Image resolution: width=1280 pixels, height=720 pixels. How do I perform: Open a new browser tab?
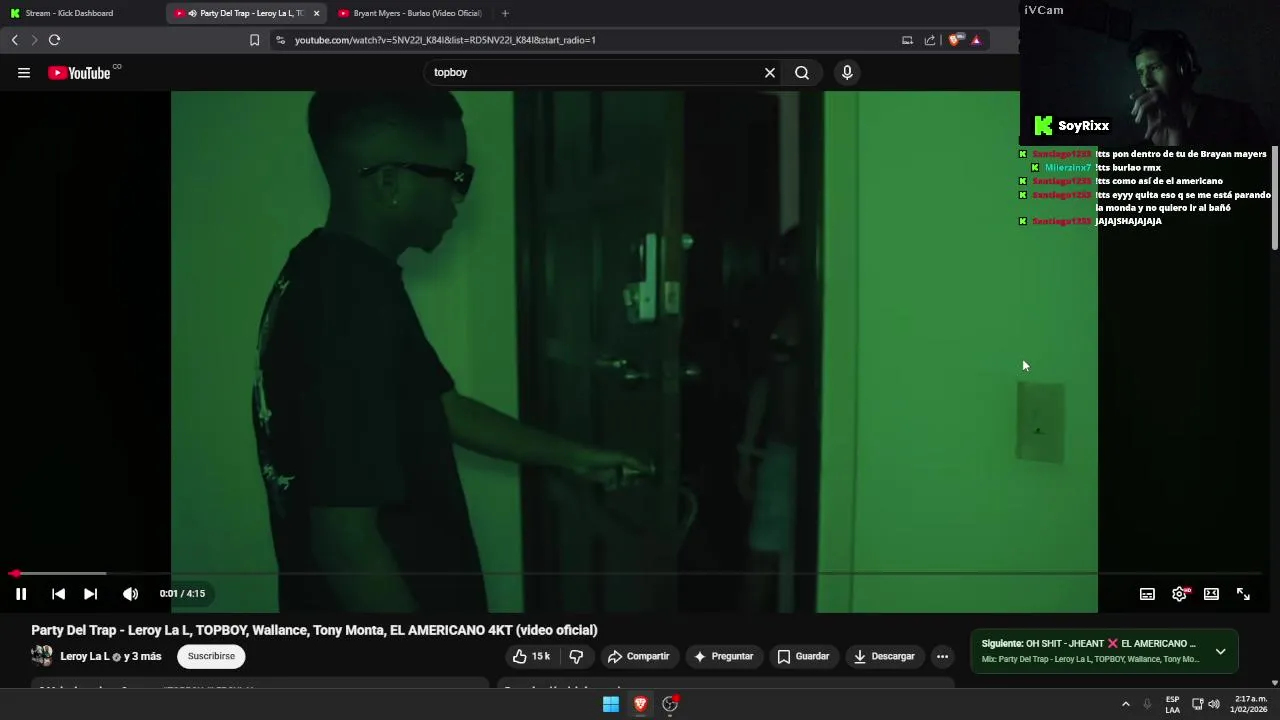505,13
